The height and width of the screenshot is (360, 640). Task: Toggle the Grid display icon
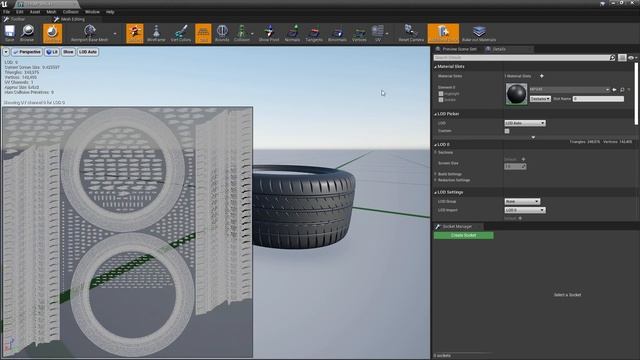coord(203,33)
